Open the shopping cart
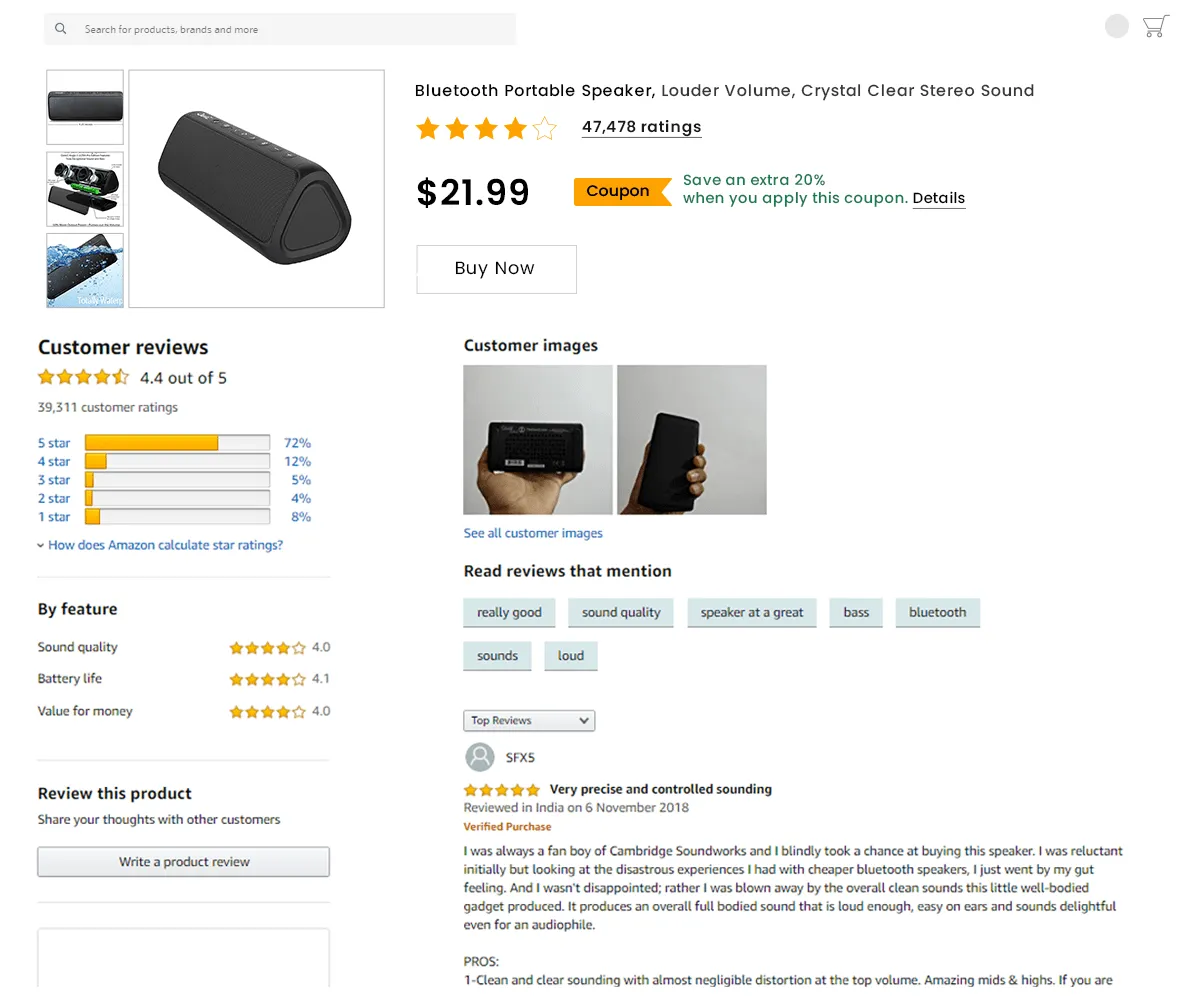Viewport: 1200px width, 1000px height. pos(1156,27)
